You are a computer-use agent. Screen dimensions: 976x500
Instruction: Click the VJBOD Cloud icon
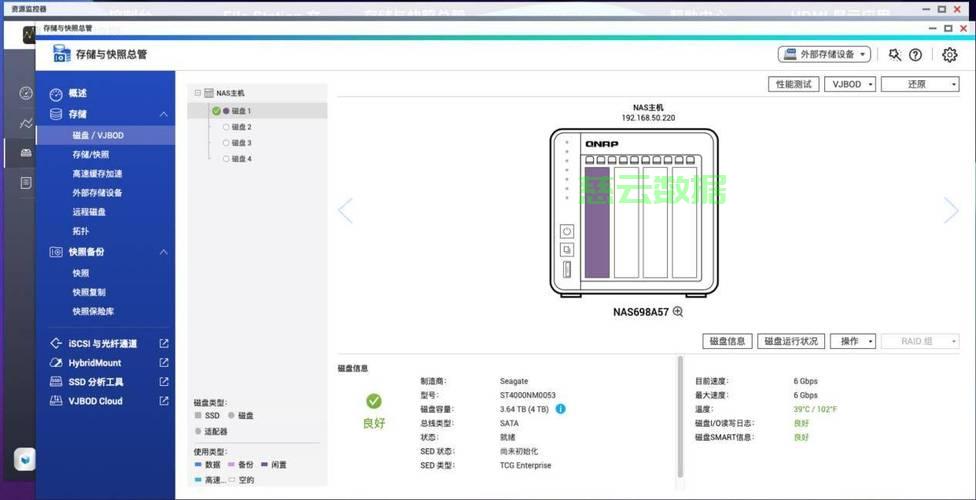56,401
